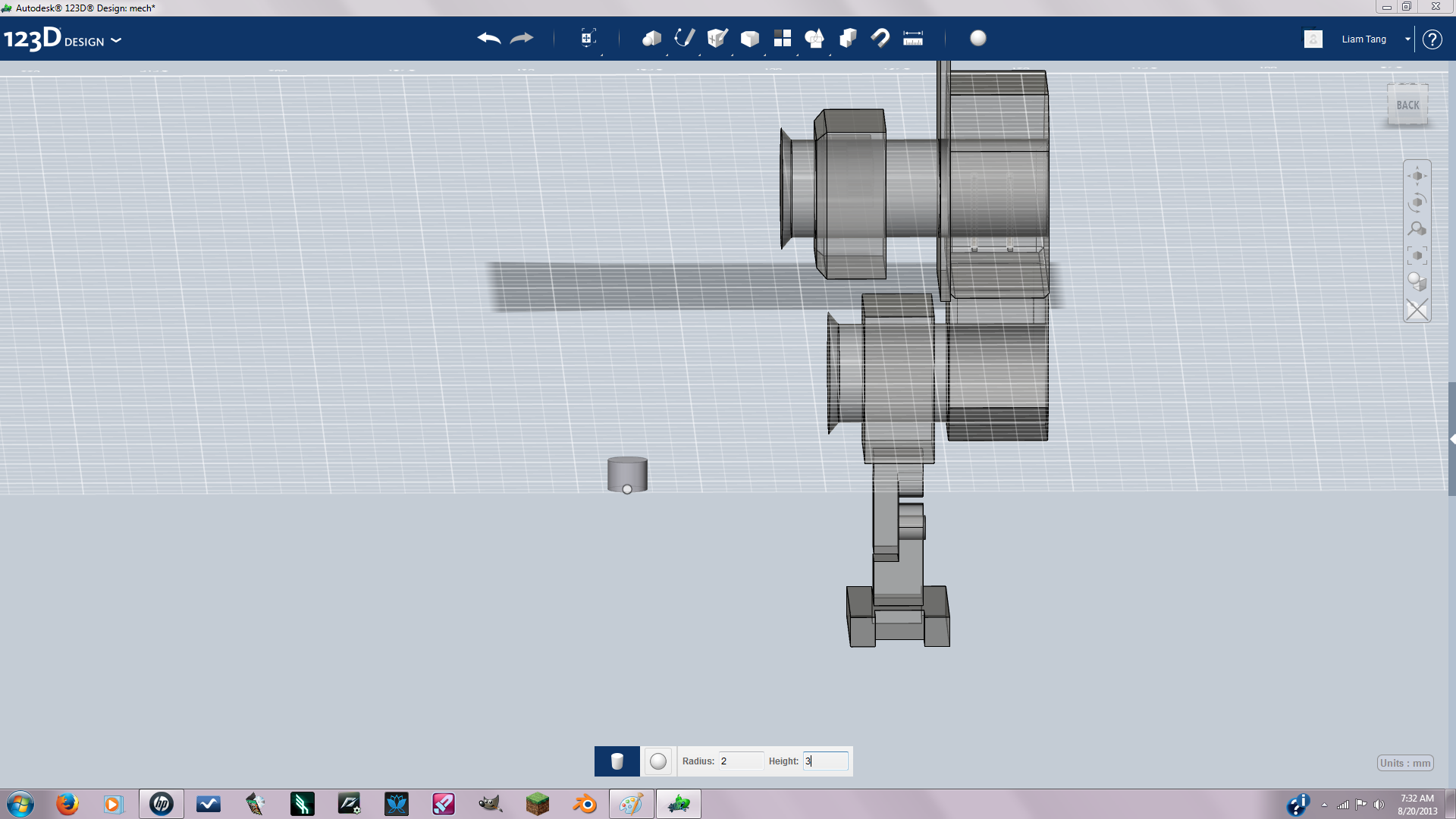
Task: Toggle the hide solids/meshes button
Action: [1417, 309]
